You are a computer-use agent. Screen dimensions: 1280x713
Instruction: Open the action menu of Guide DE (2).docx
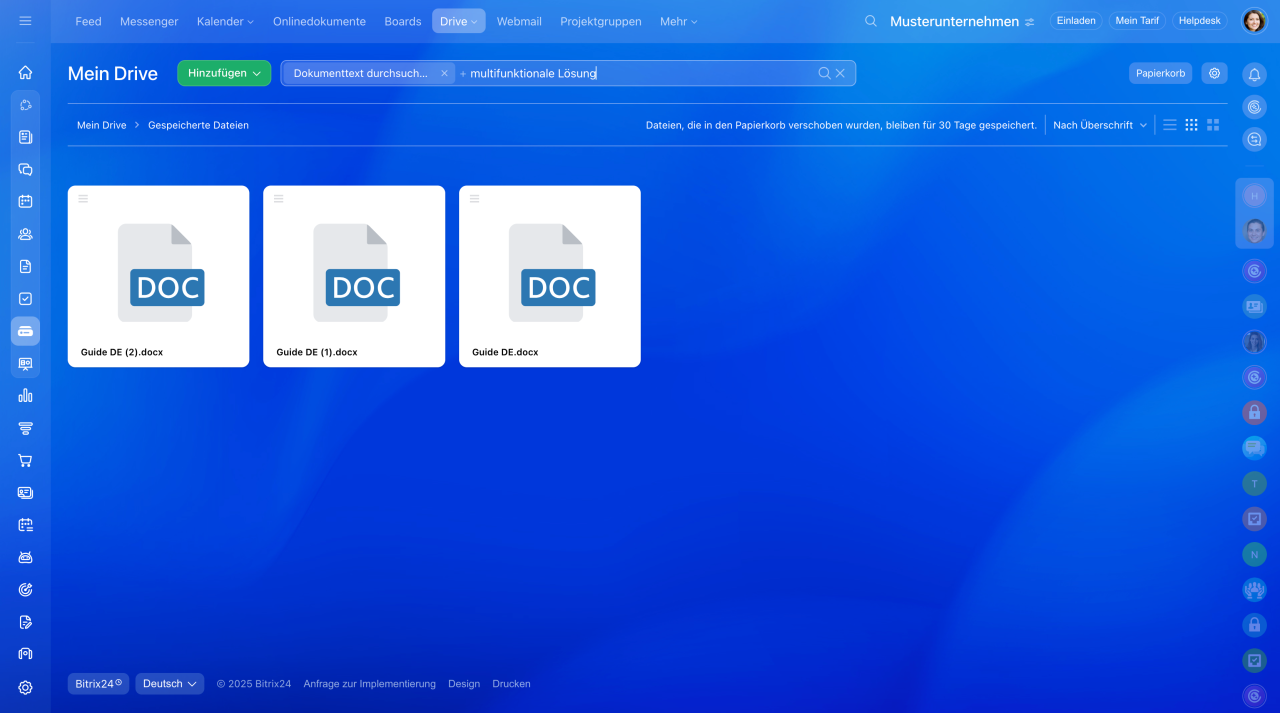pos(83,199)
